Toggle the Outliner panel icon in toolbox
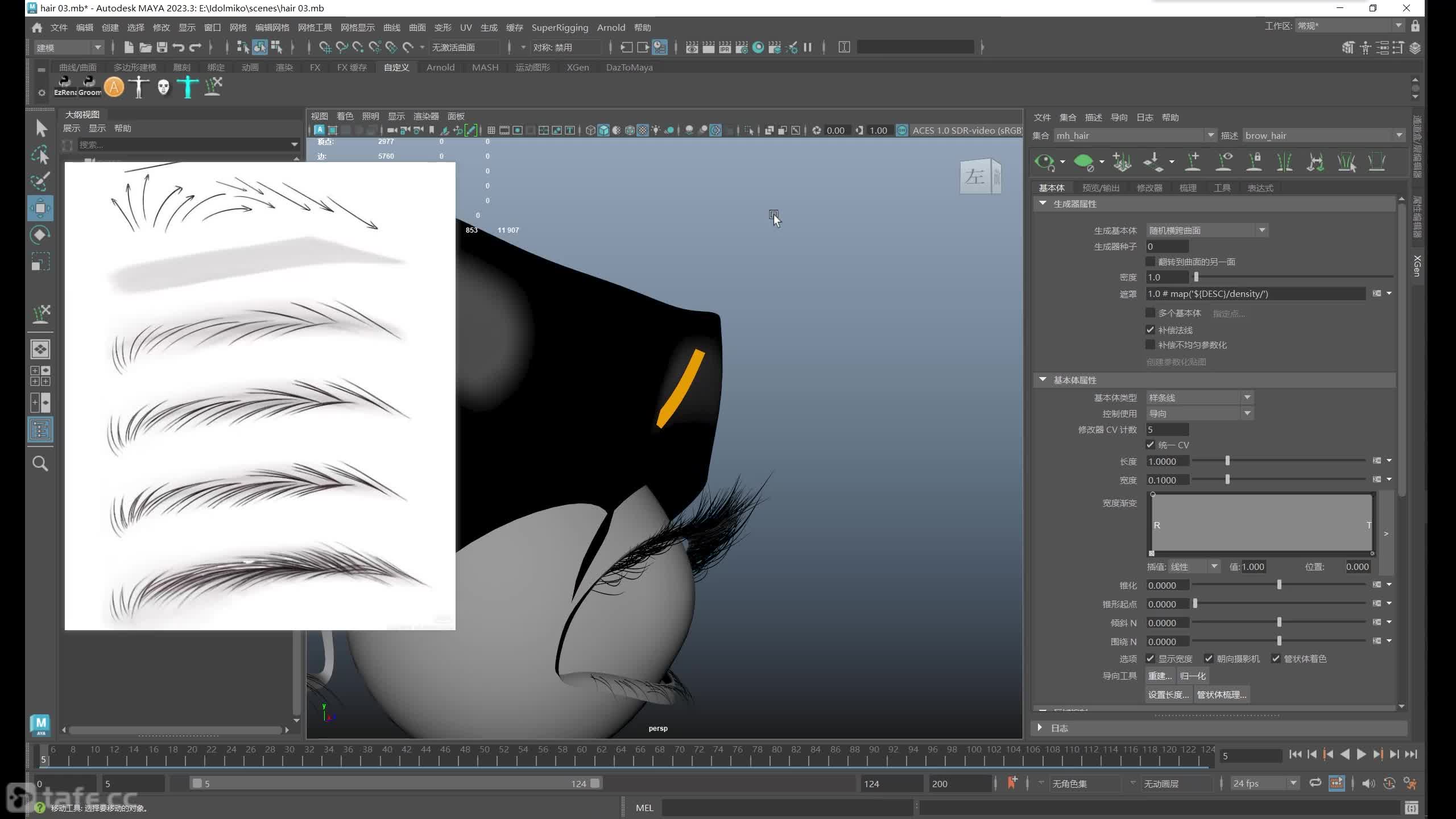Viewport: 1456px width, 819px height. point(40,429)
